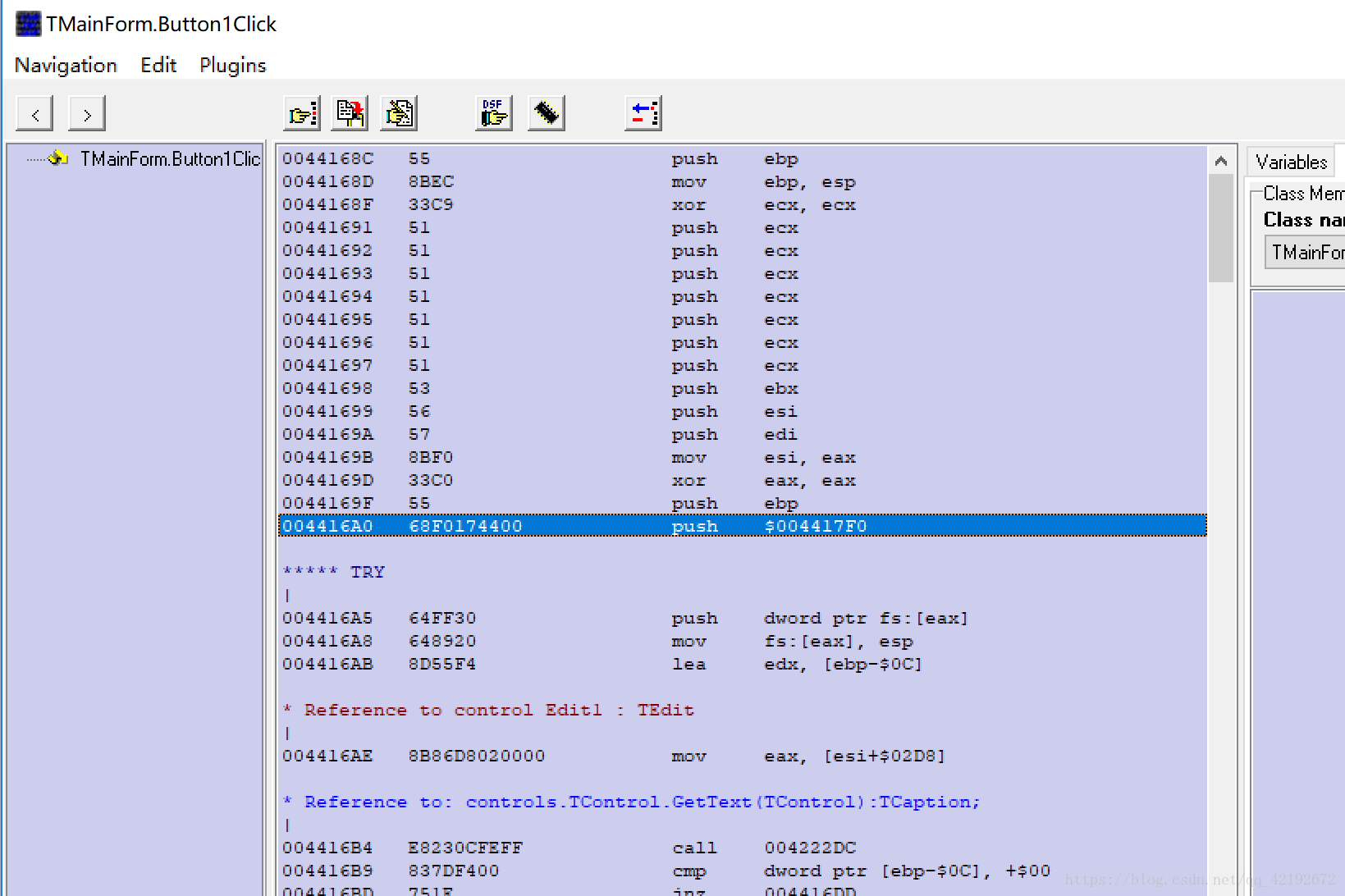The image size is (1345, 896).
Task: Click the forward navigation arrow button
Action: (x=87, y=114)
